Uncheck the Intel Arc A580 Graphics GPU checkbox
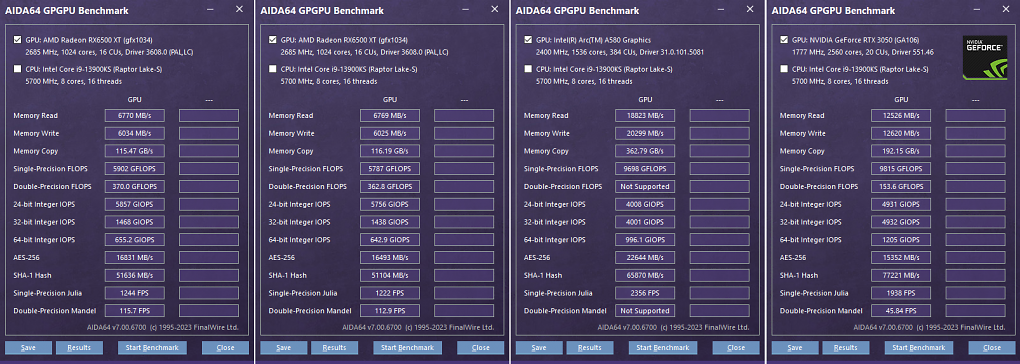 (x=528, y=40)
